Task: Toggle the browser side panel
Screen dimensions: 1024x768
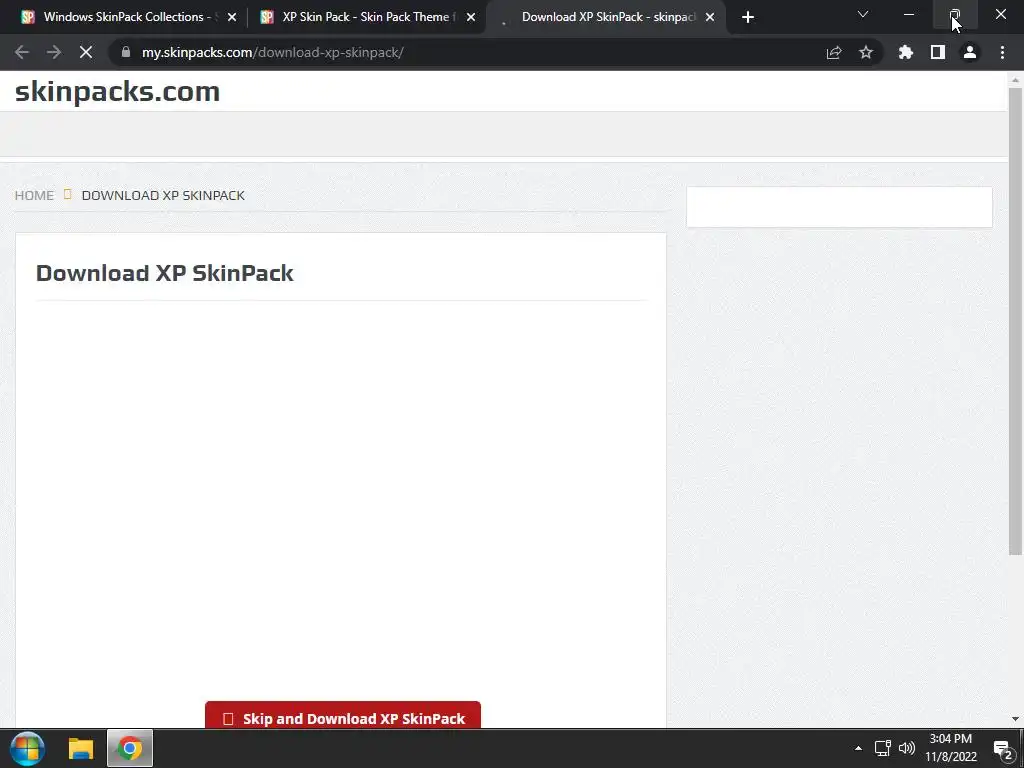Action: point(938,52)
